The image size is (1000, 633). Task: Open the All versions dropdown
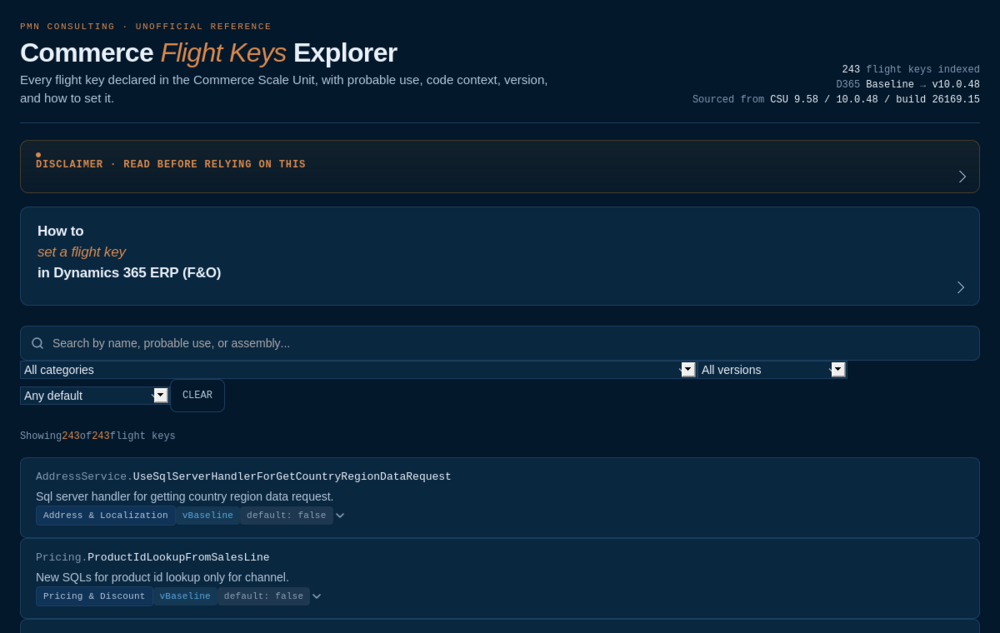pos(772,370)
